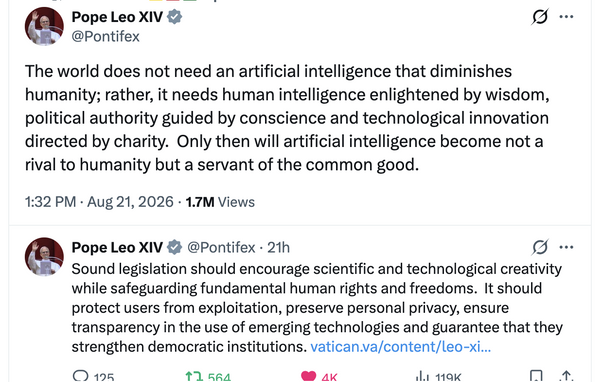Viewport: 603px width, 382px height.
Task: Click the Grok icon on the reply post
Action: click(540, 247)
